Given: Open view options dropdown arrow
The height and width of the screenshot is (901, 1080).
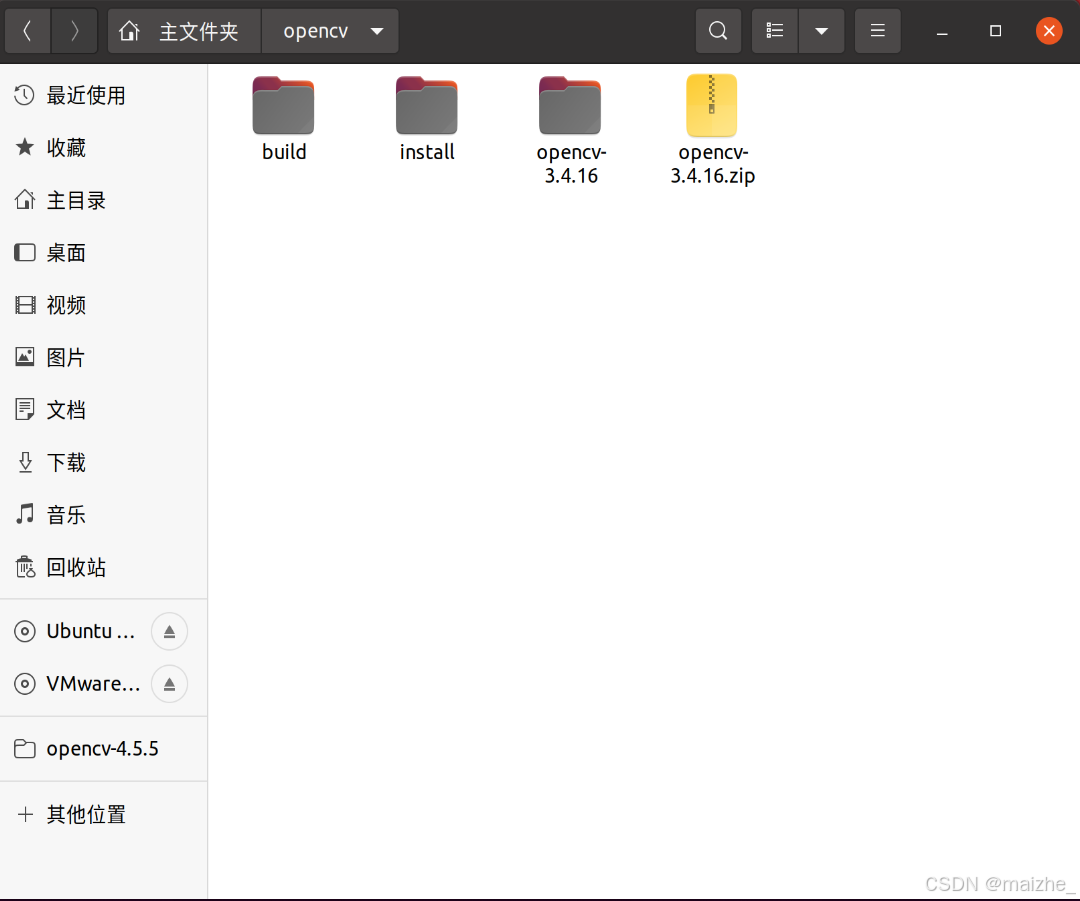Looking at the screenshot, I should (x=821, y=31).
